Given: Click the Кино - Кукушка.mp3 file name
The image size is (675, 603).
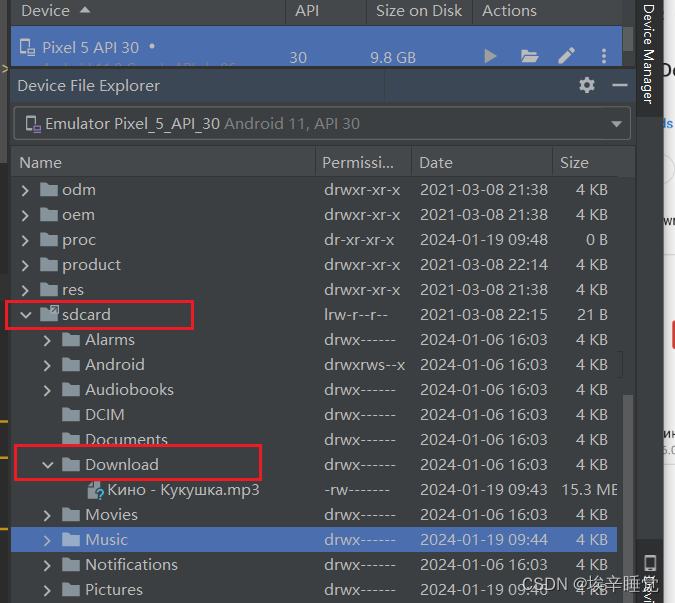Looking at the screenshot, I should [183, 490].
